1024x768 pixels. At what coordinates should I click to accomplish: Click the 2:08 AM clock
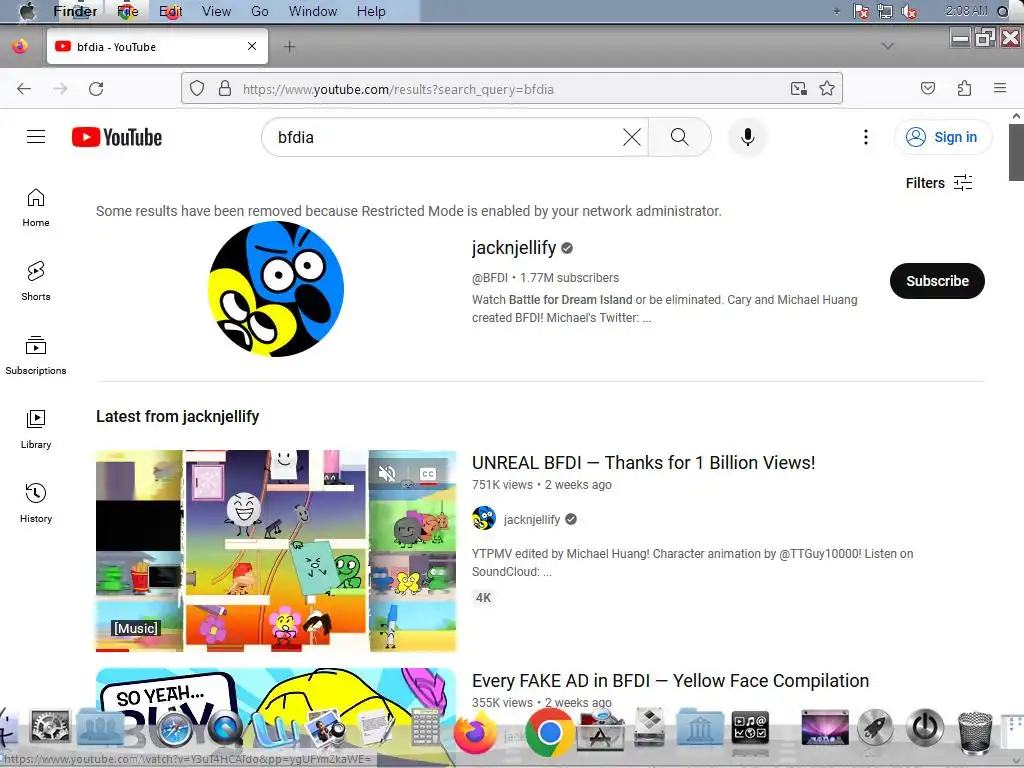967,11
